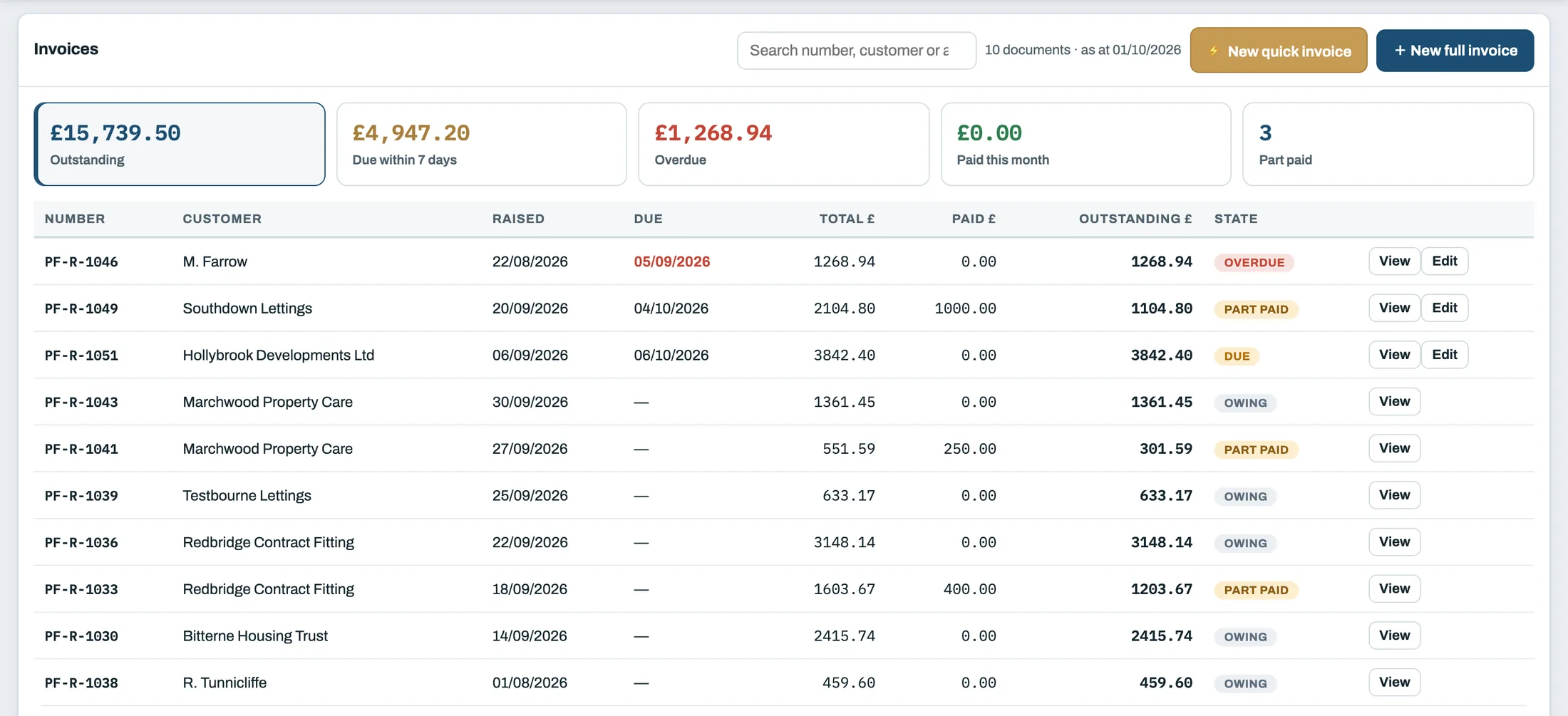Click customer Hollybrook Developments Ltd
The image size is (1568, 716).
click(278, 355)
